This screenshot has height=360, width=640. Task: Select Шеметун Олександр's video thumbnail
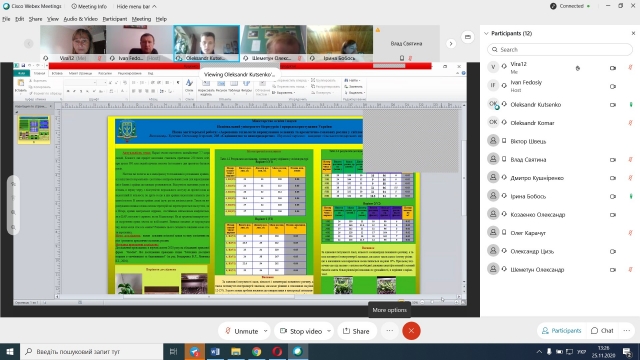273,43
